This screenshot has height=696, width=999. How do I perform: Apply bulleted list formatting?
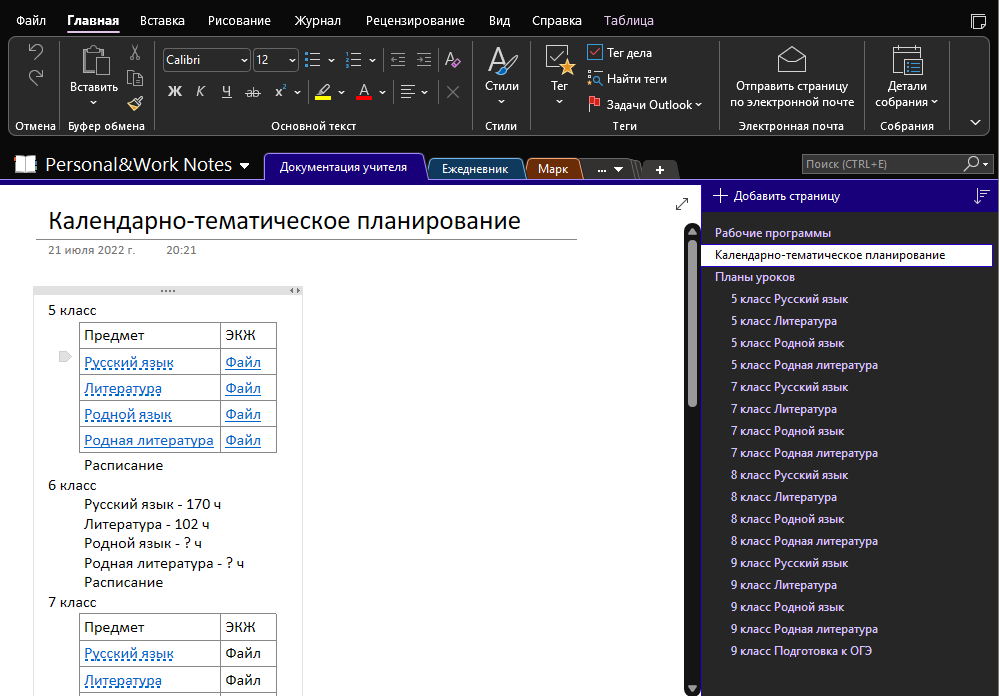point(312,60)
